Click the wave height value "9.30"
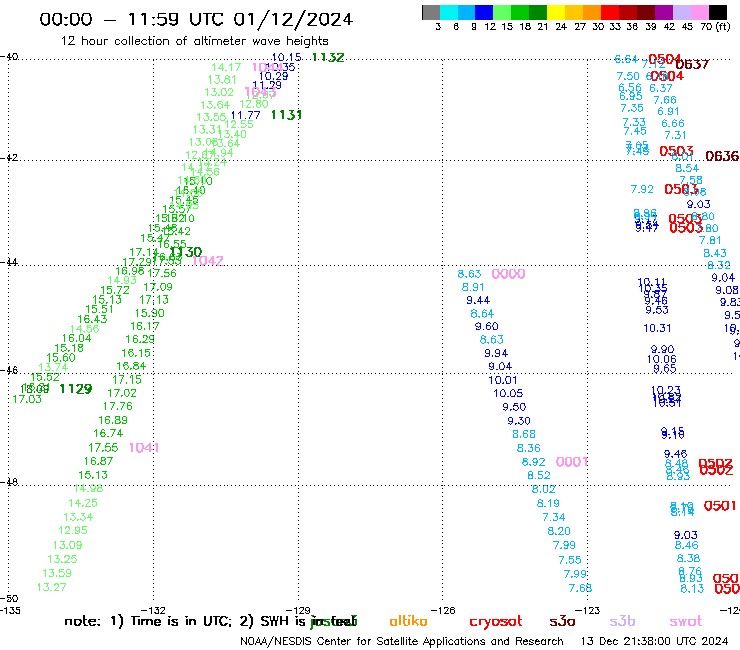The height and width of the screenshot is (650, 740). pos(519,421)
